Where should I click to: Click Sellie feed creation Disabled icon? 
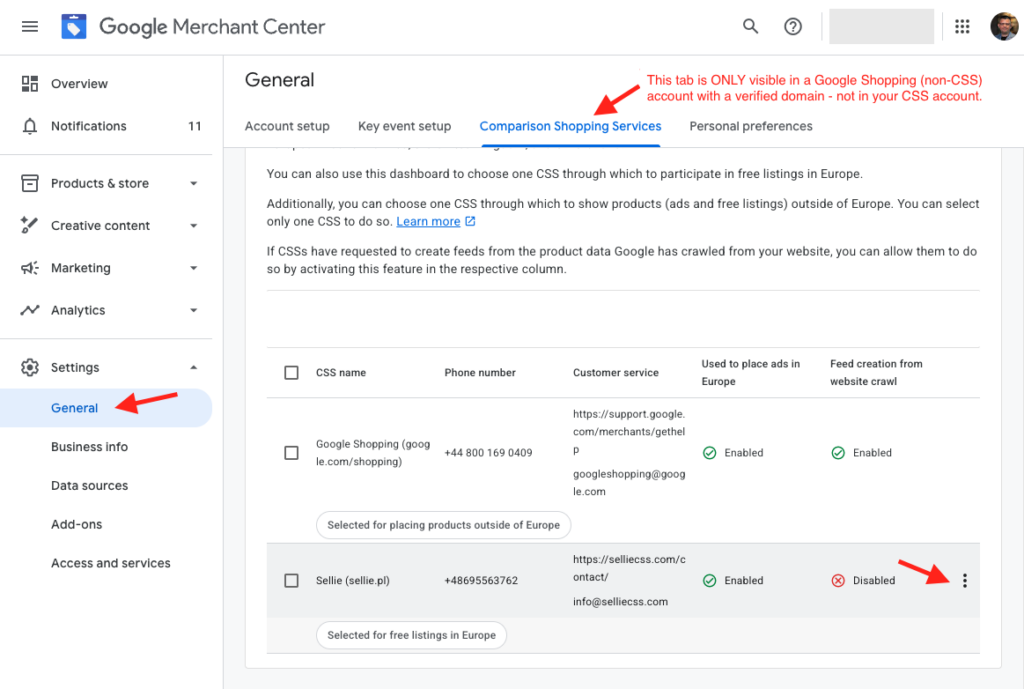coord(838,581)
